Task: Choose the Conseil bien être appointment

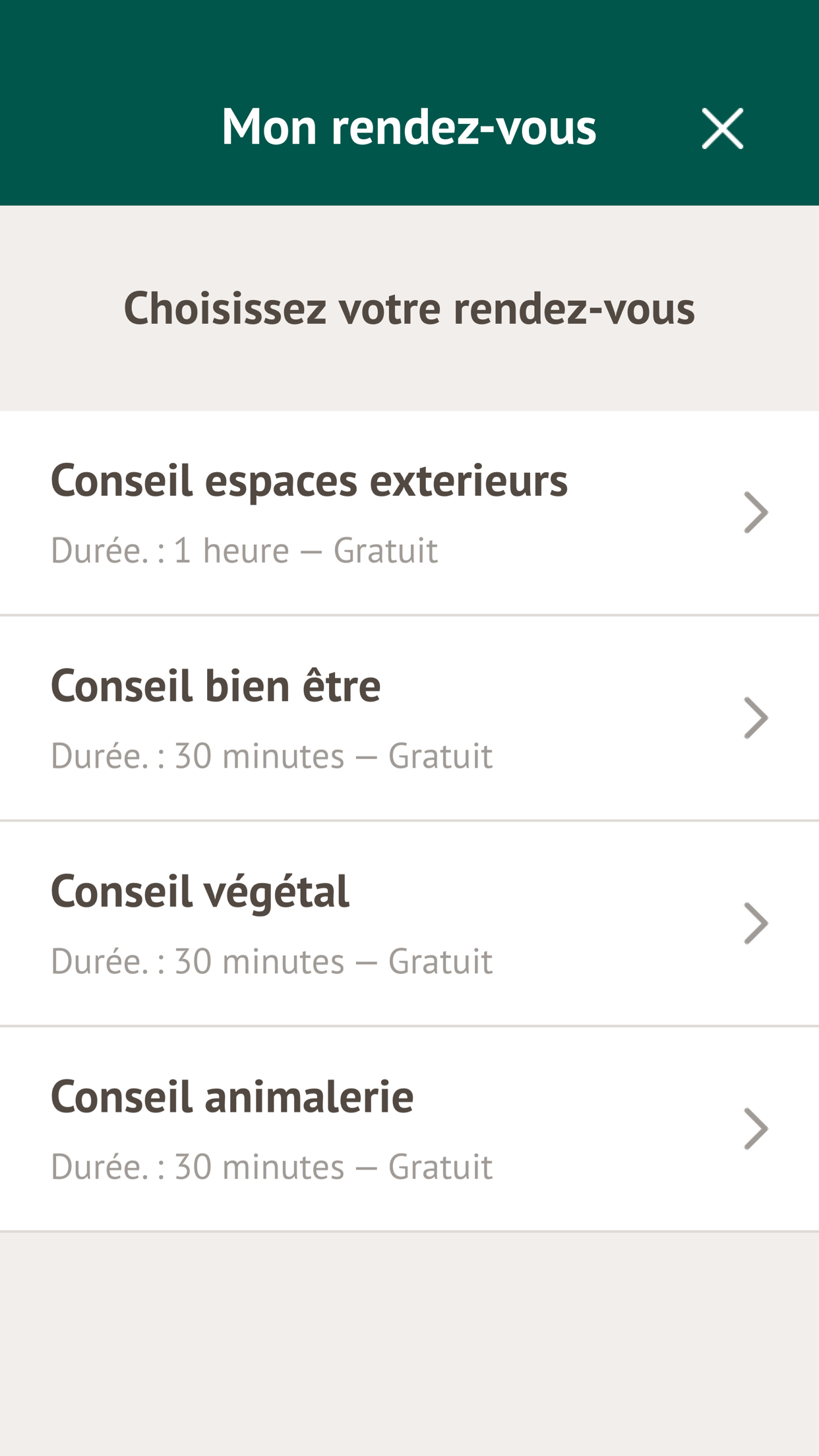Action: coord(216,686)
